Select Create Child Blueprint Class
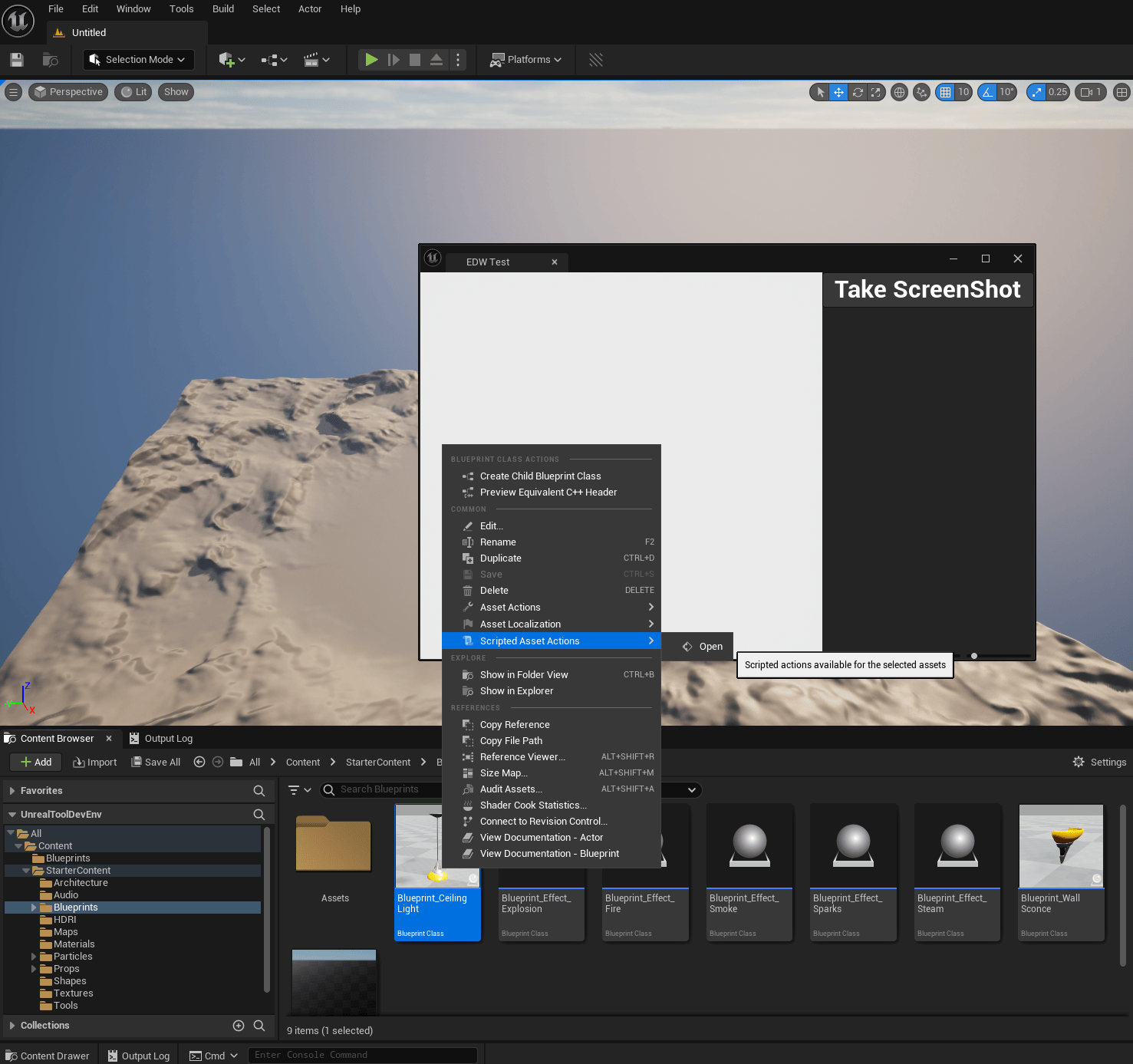1133x1064 pixels. point(551,476)
